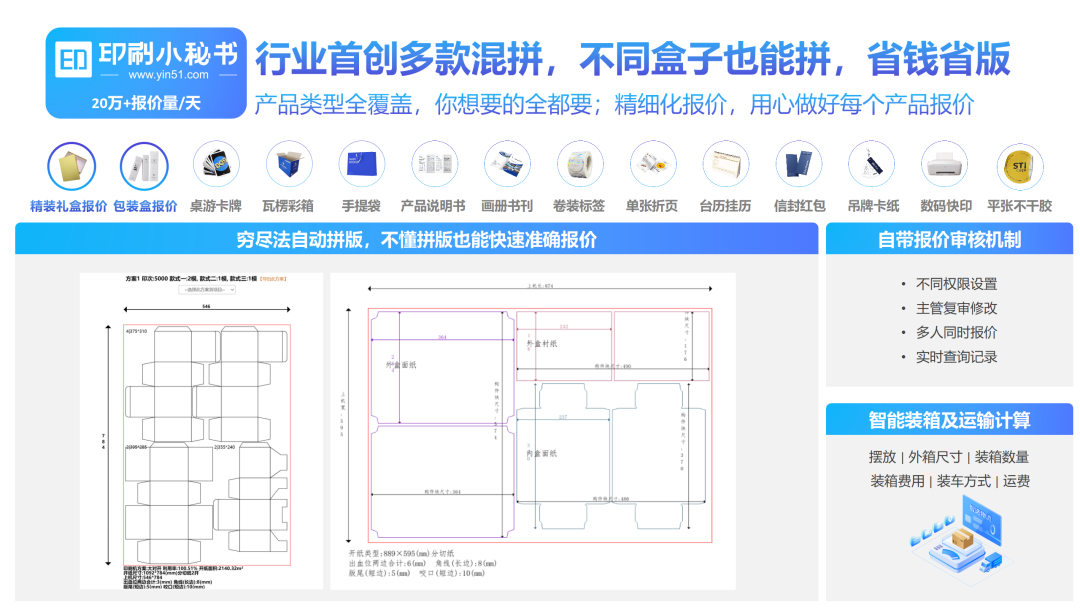Viewport: 1080px width, 608px height.
Task: Click the 印刷小秘书 logo banner
Action: 146,73
